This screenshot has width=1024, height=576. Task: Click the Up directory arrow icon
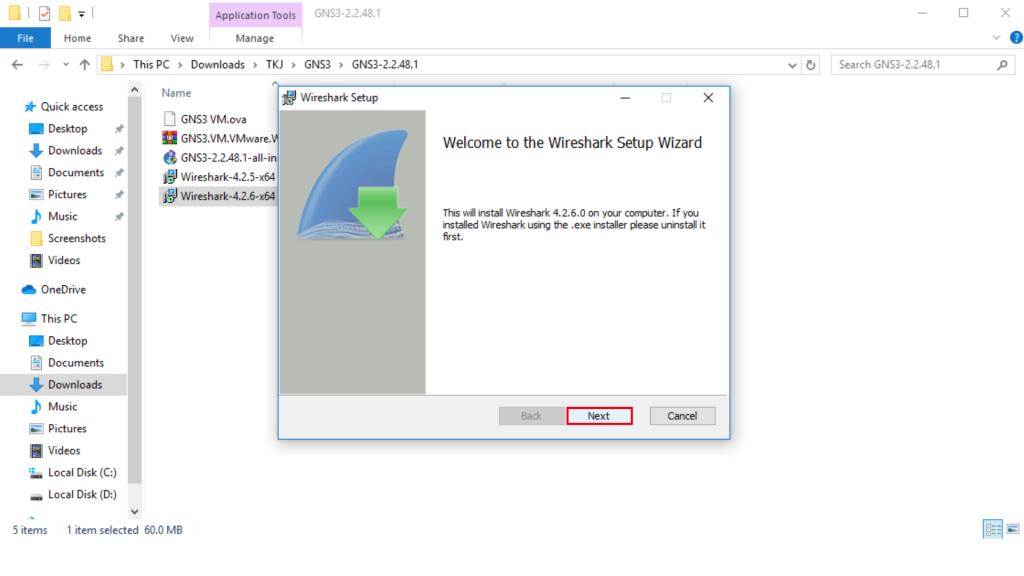[84, 65]
